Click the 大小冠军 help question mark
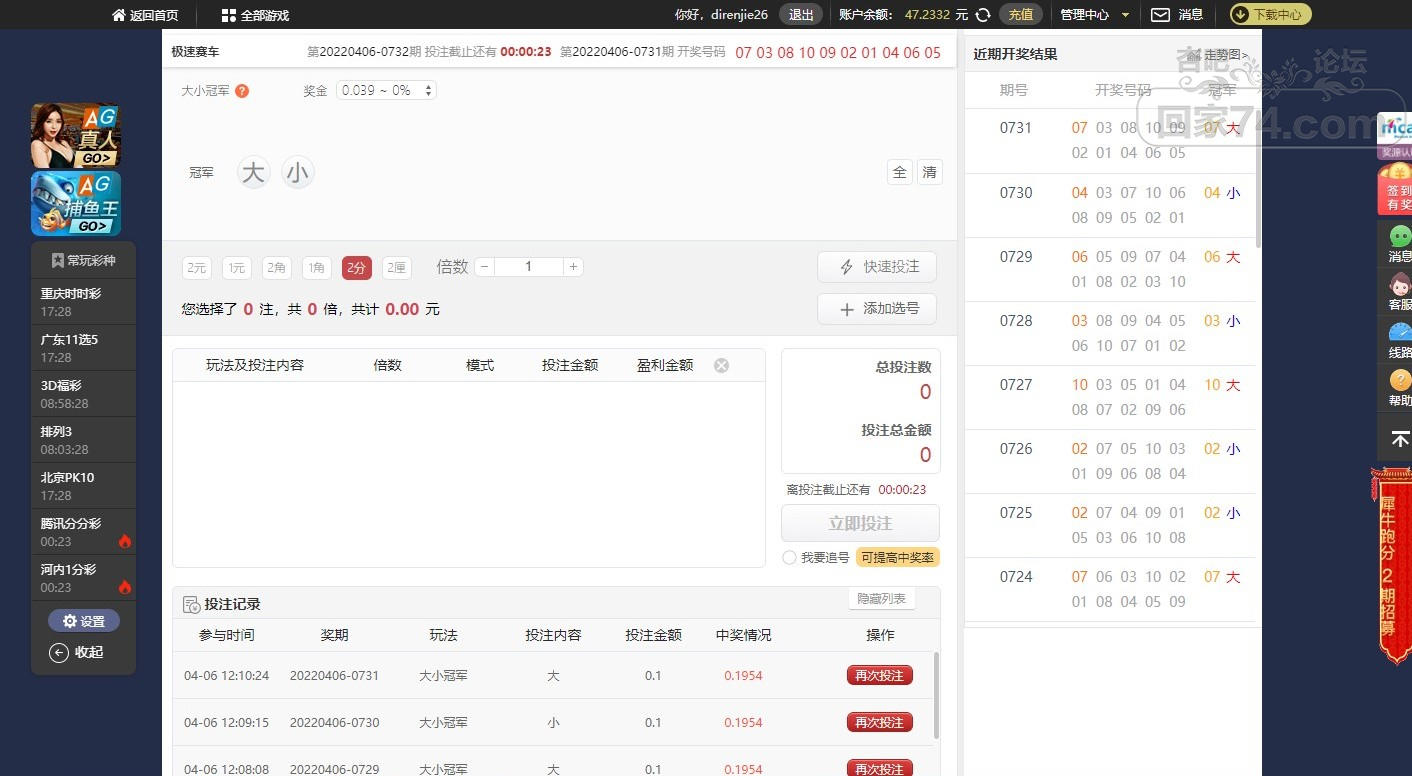 [242, 91]
